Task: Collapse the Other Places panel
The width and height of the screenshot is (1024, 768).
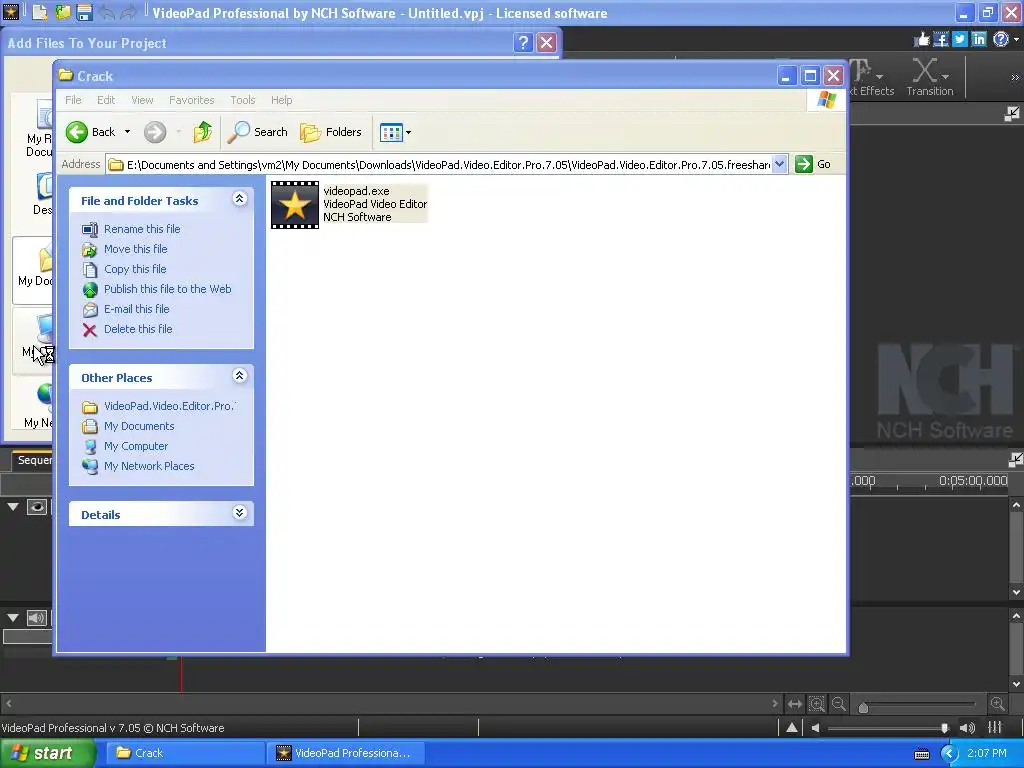Action: 240,376
